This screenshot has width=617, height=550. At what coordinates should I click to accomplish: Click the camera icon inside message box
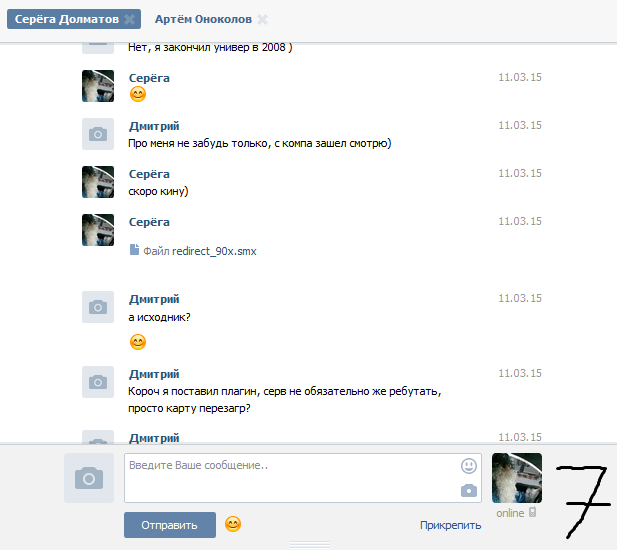[x=469, y=491]
